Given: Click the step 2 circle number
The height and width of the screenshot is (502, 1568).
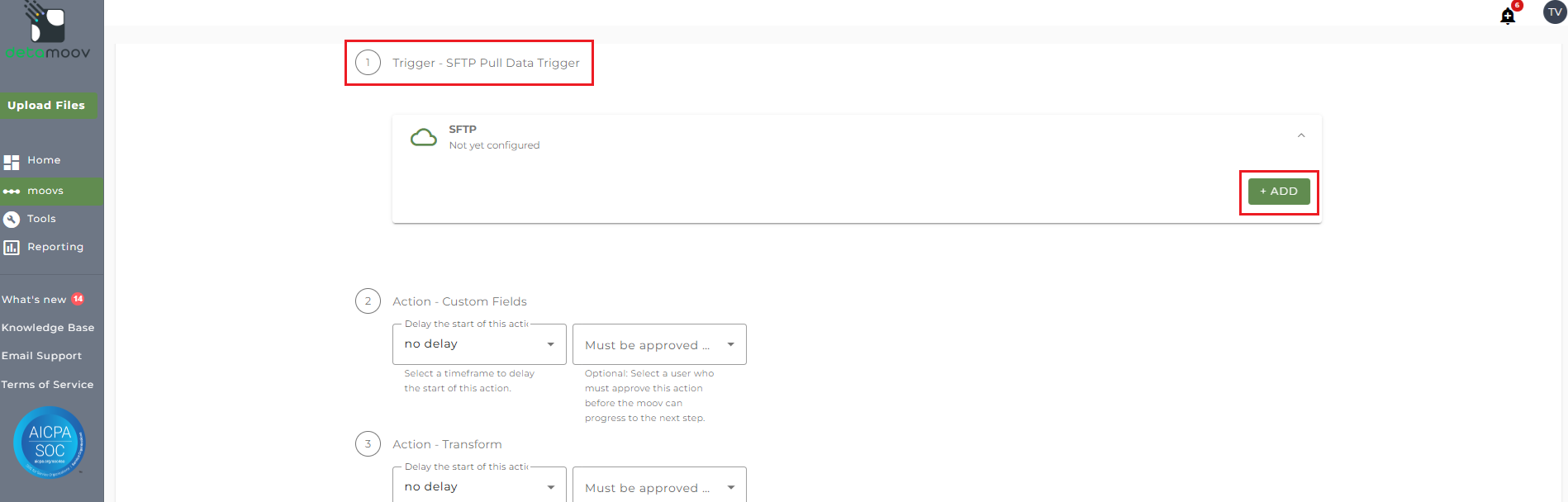Looking at the screenshot, I should (x=368, y=301).
